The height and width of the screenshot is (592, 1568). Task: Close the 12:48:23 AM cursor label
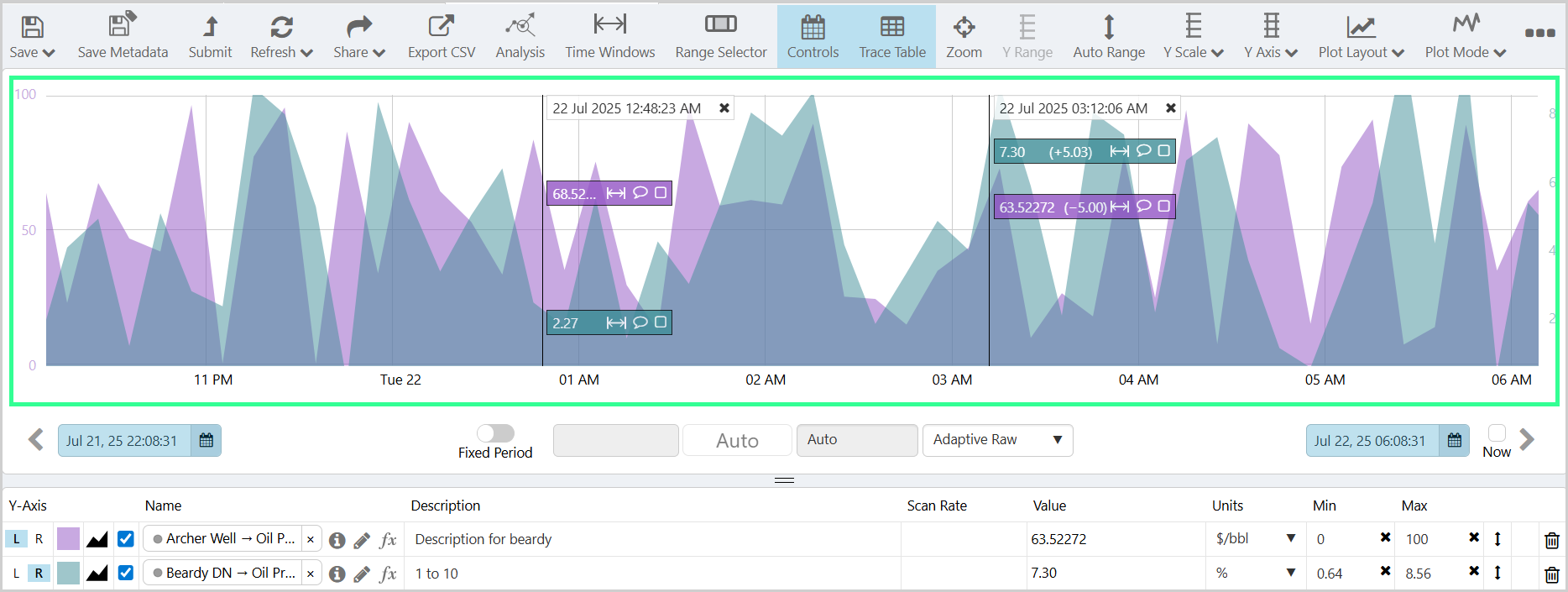(x=724, y=108)
